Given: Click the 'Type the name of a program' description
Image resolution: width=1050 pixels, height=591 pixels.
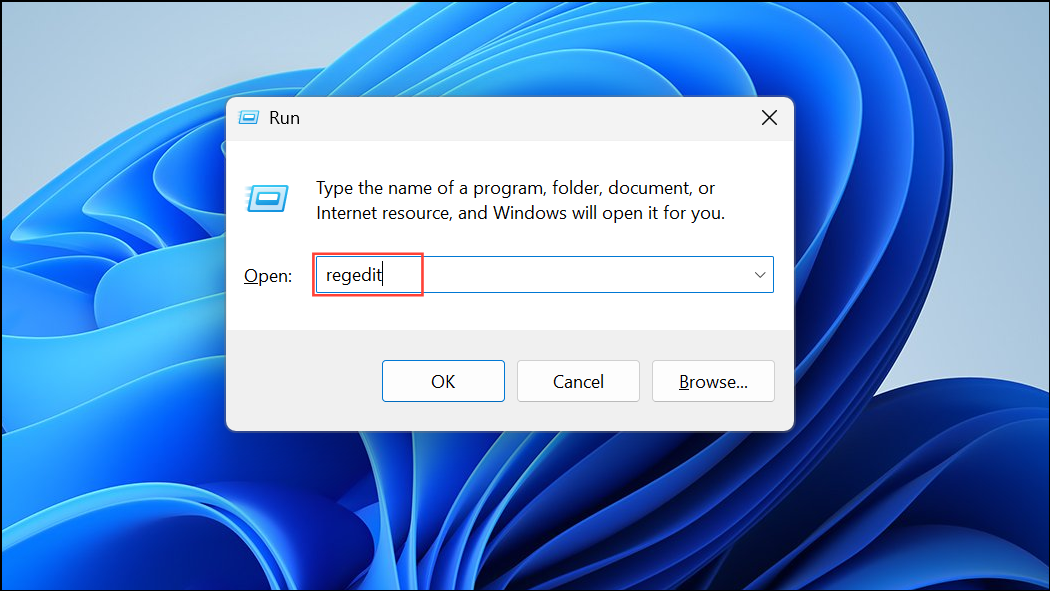Looking at the screenshot, I should 520,200.
